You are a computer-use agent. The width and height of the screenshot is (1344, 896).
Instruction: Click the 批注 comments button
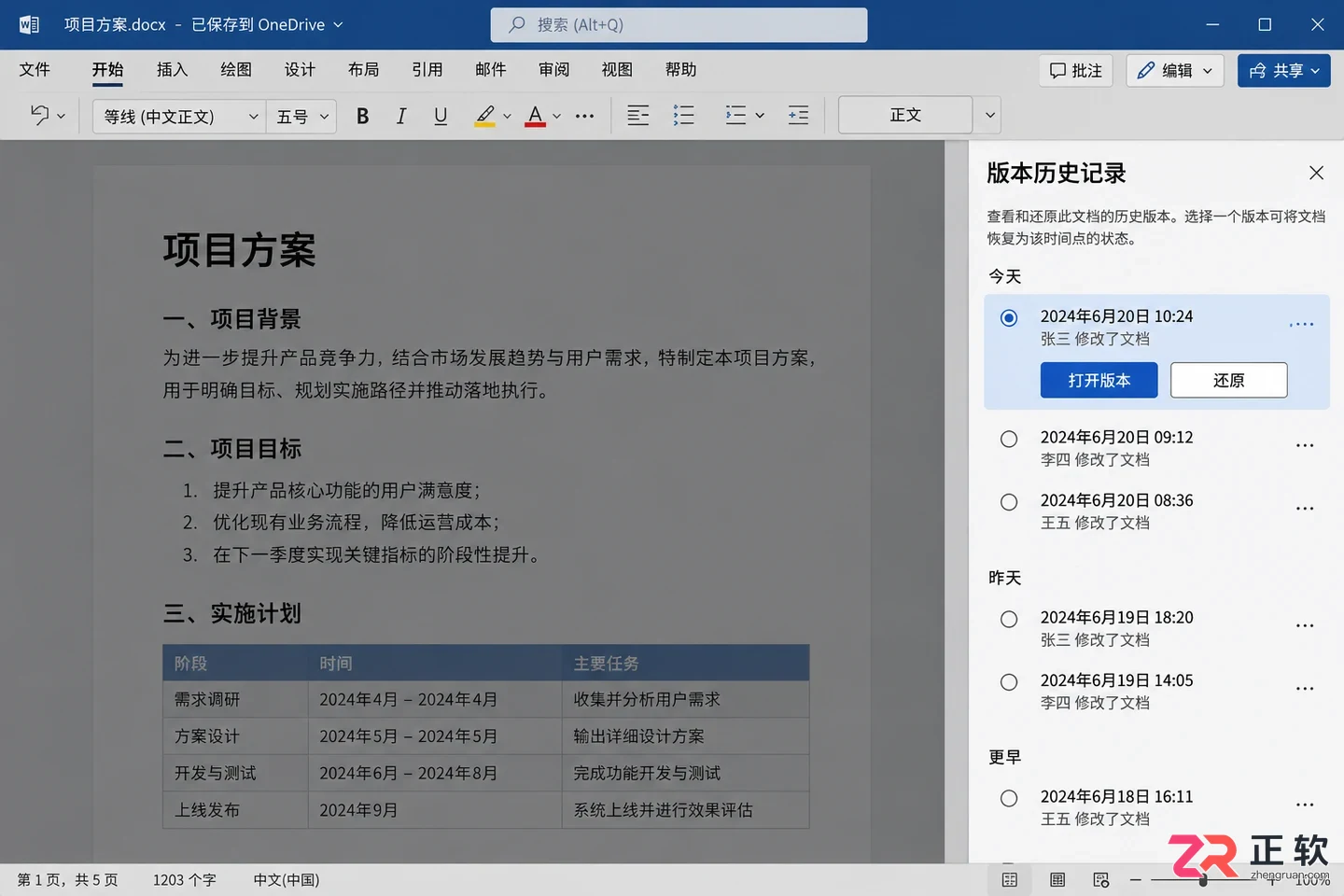pyautogui.click(x=1076, y=70)
